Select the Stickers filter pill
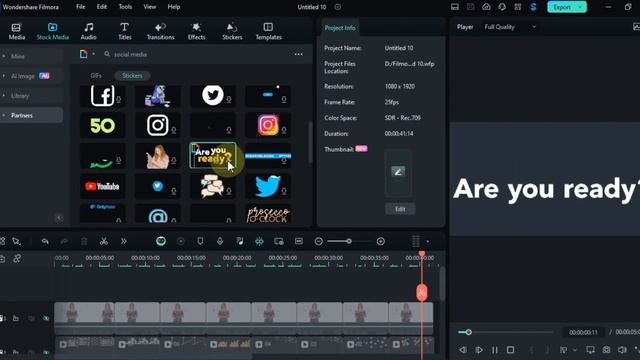Viewport: 640px width, 360px height. 132,76
